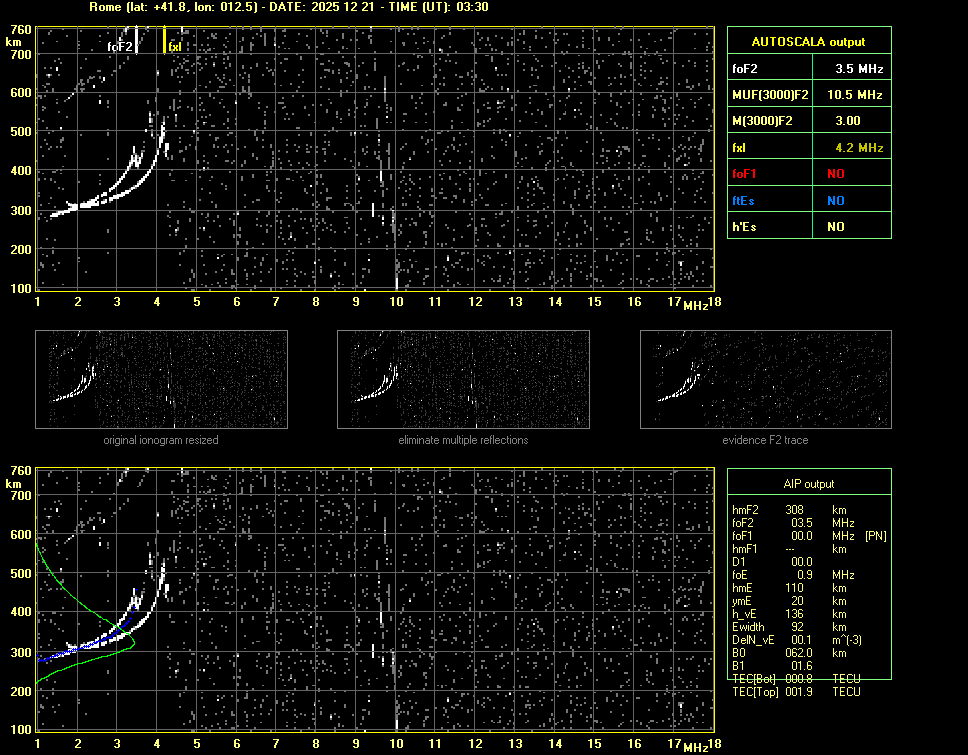The height and width of the screenshot is (755, 968).
Task: Click the yellow fxI 4.2 MHz value
Action: [x=859, y=147]
